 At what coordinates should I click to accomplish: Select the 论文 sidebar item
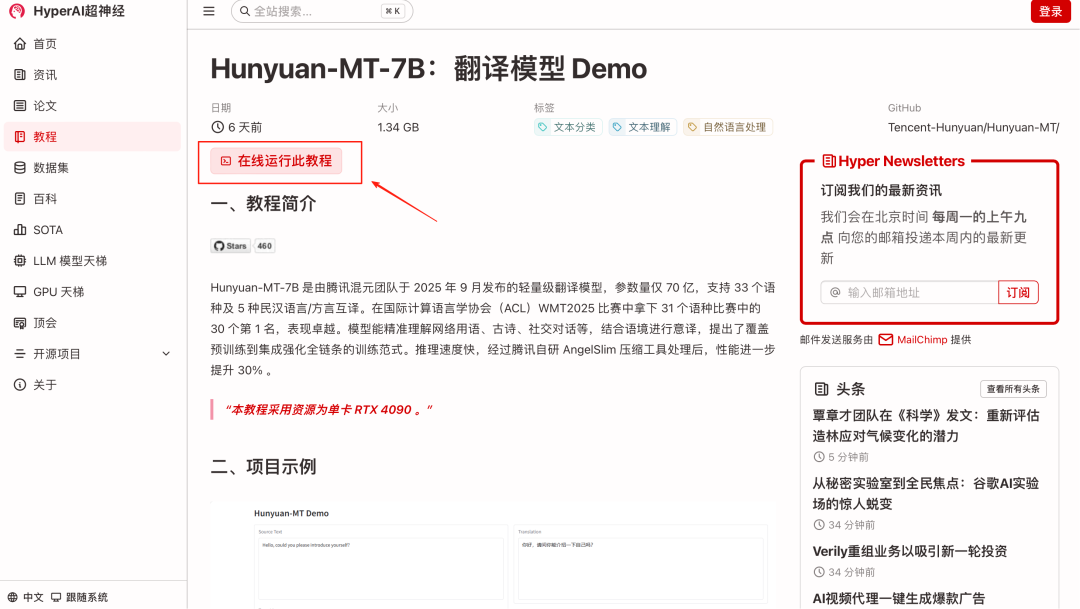(45, 106)
